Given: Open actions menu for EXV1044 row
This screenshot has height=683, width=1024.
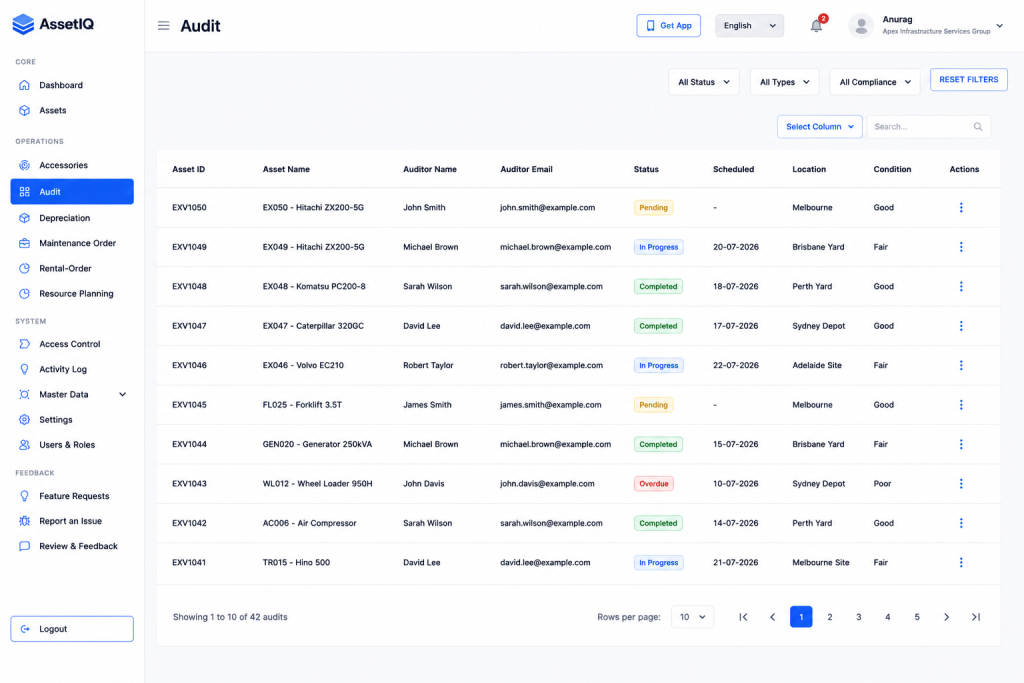Looking at the screenshot, I should 961,444.
